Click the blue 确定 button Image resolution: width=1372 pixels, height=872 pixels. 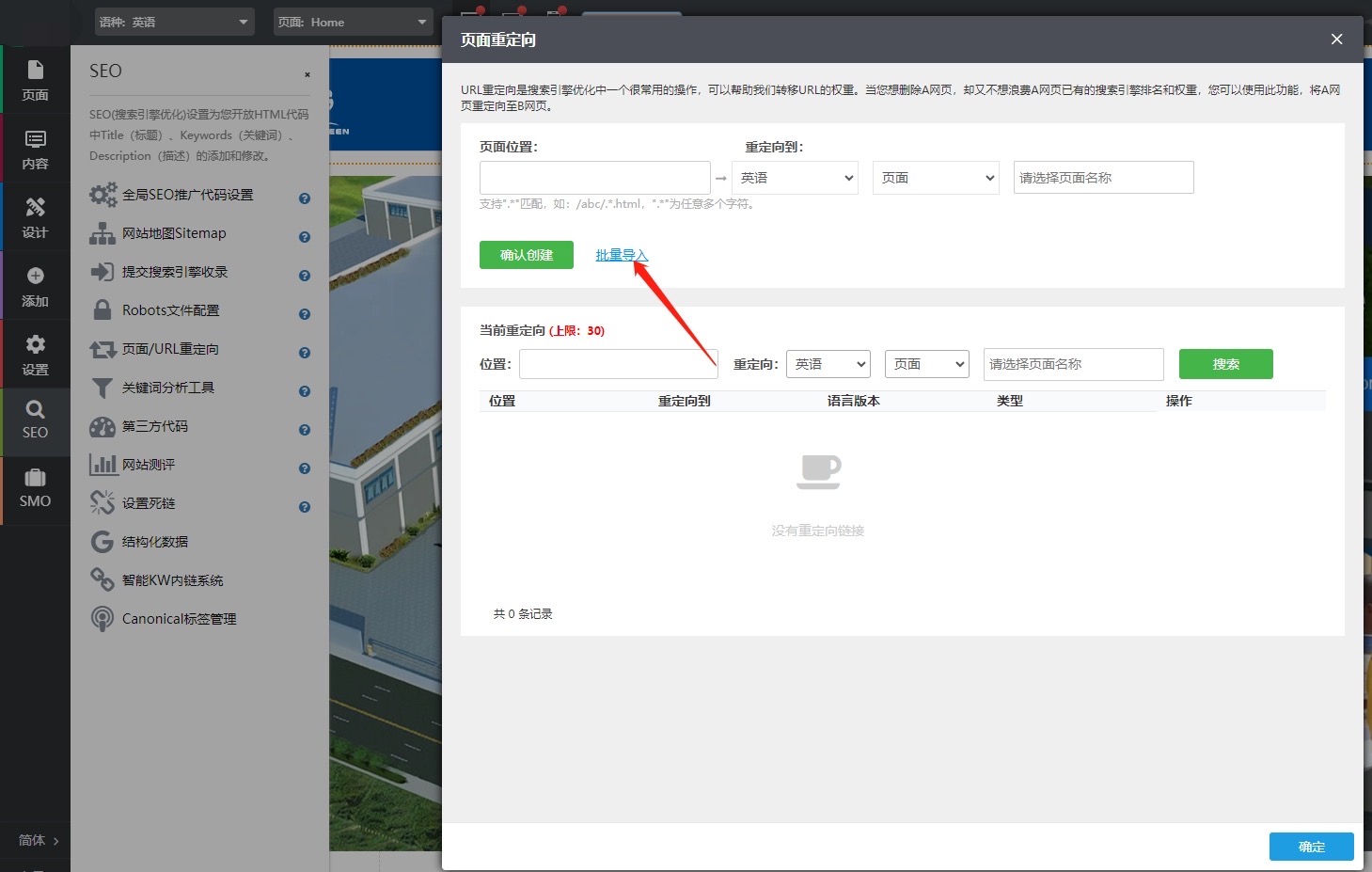click(x=1311, y=847)
